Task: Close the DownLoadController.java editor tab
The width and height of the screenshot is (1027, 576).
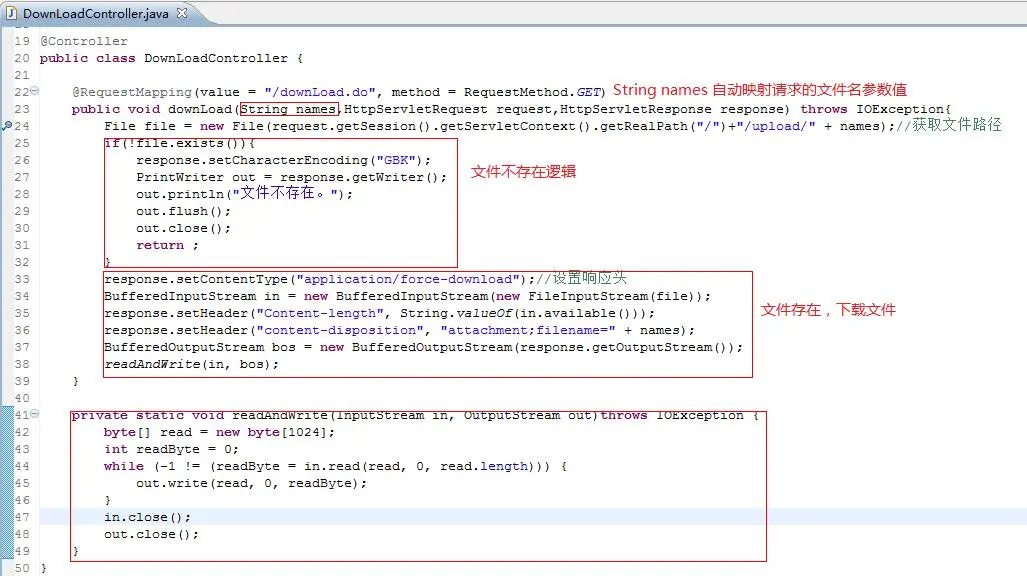Action: pyautogui.click(x=182, y=12)
